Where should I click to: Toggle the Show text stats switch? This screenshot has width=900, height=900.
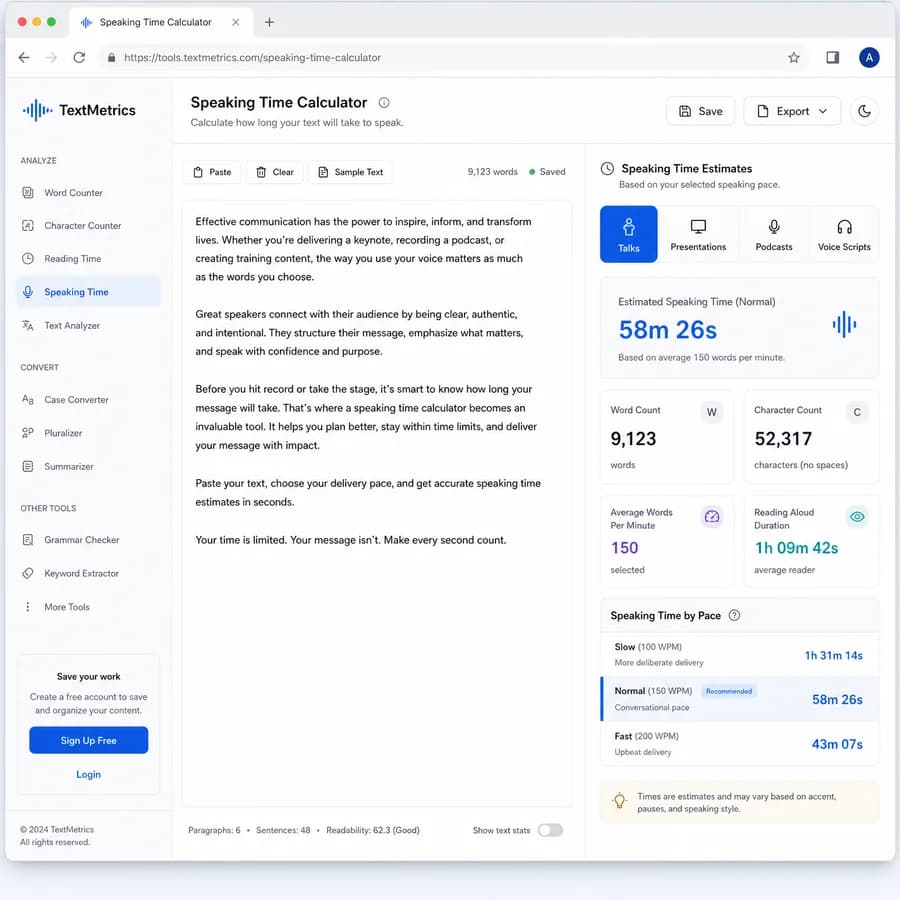coord(550,830)
